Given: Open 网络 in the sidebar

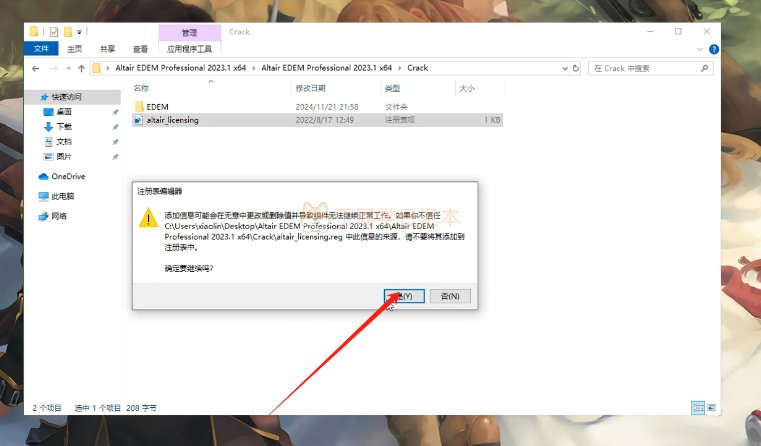Looking at the screenshot, I should [59, 216].
